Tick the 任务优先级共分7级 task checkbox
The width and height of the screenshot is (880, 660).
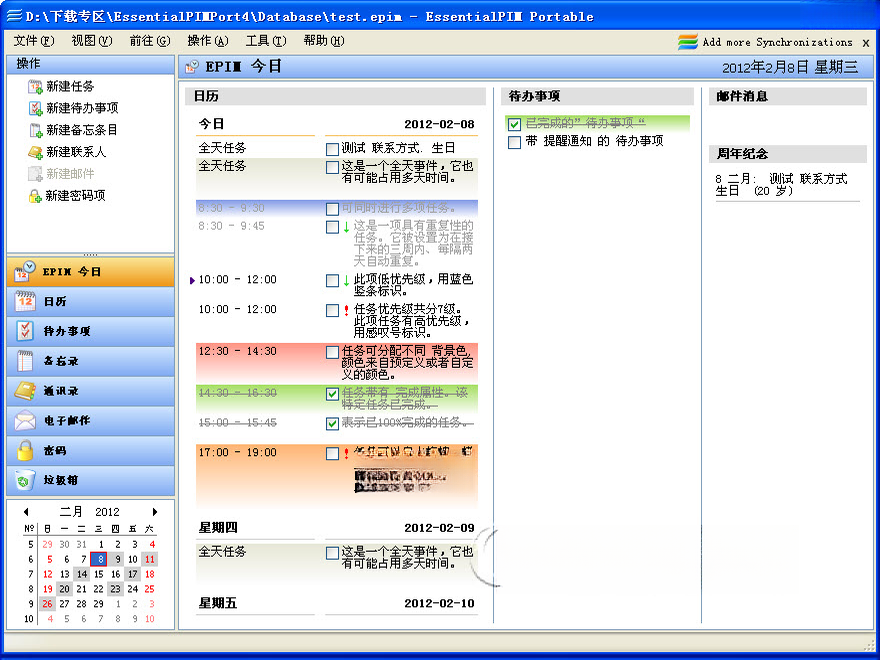332,310
